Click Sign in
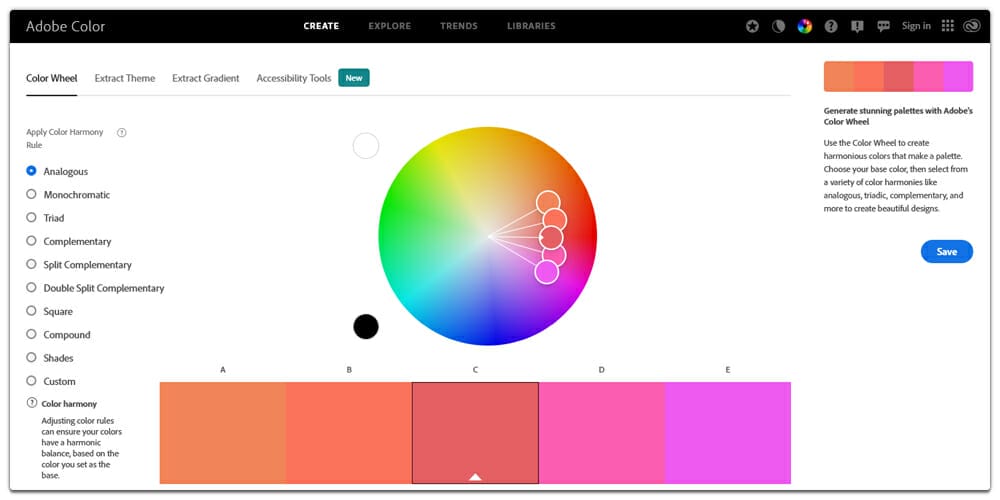 [x=916, y=26]
